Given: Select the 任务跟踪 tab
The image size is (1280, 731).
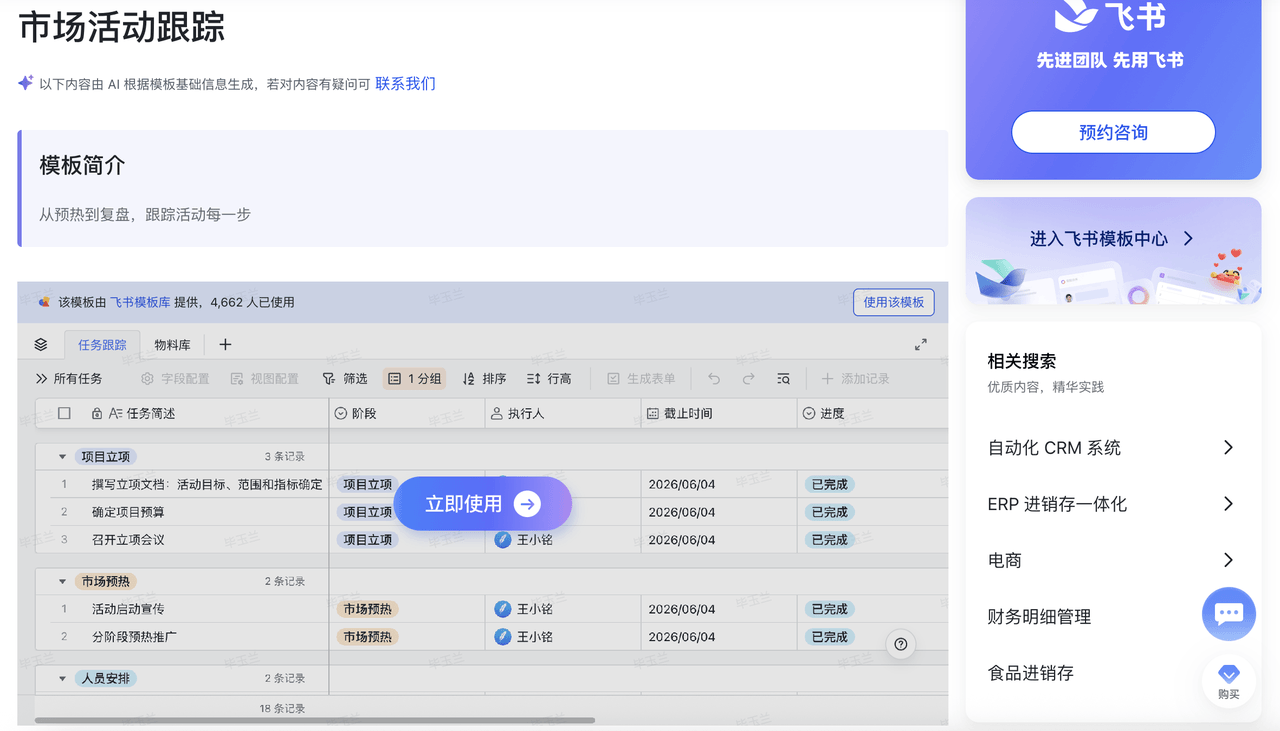Looking at the screenshot, I should point(102,345).
